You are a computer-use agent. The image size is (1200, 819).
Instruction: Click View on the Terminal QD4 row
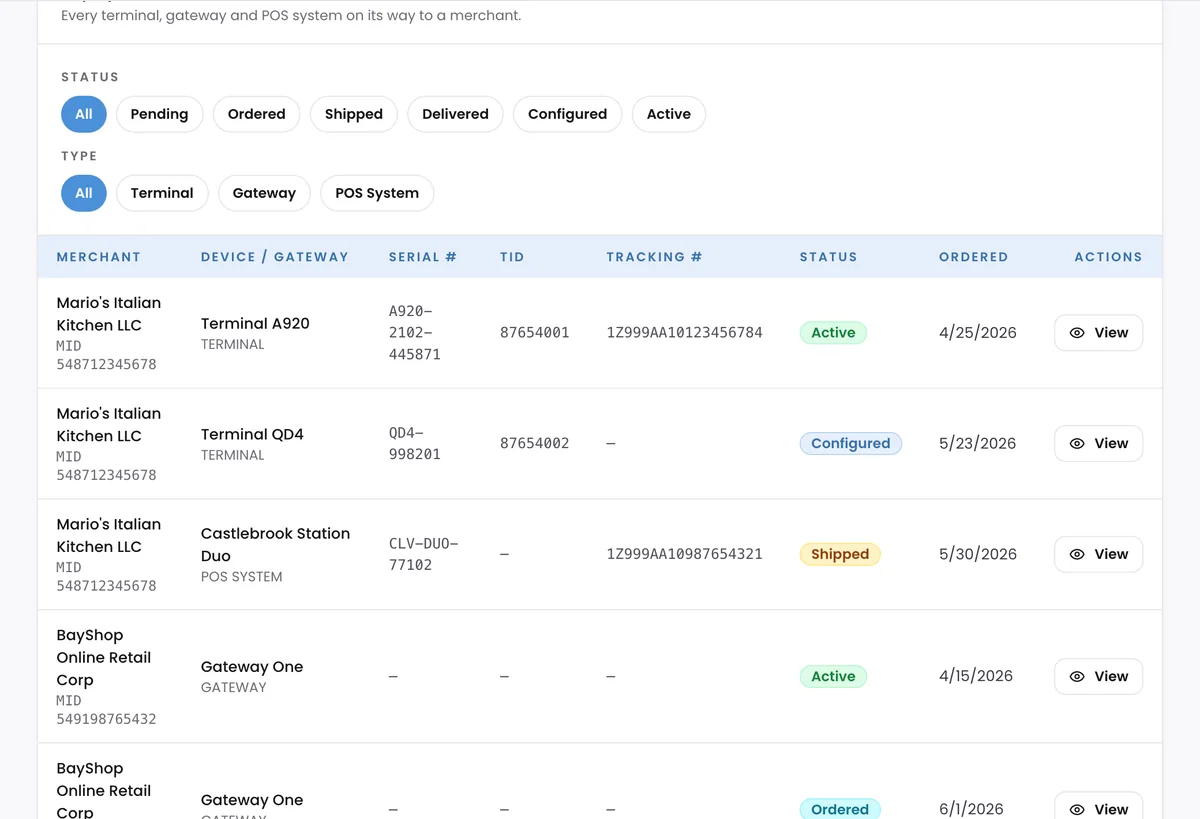(1098, 444)
